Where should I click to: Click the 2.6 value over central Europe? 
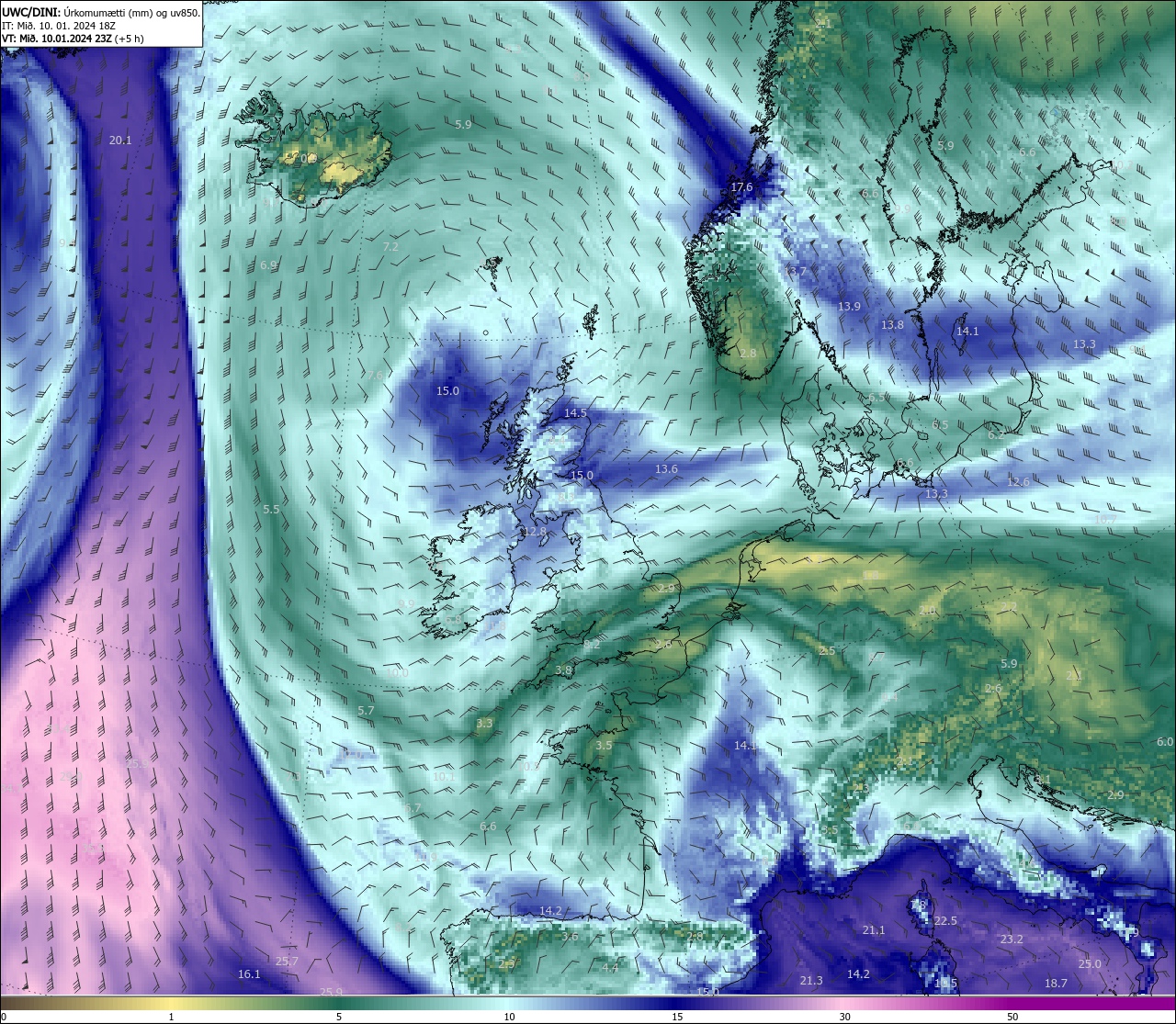click(993, 689)
